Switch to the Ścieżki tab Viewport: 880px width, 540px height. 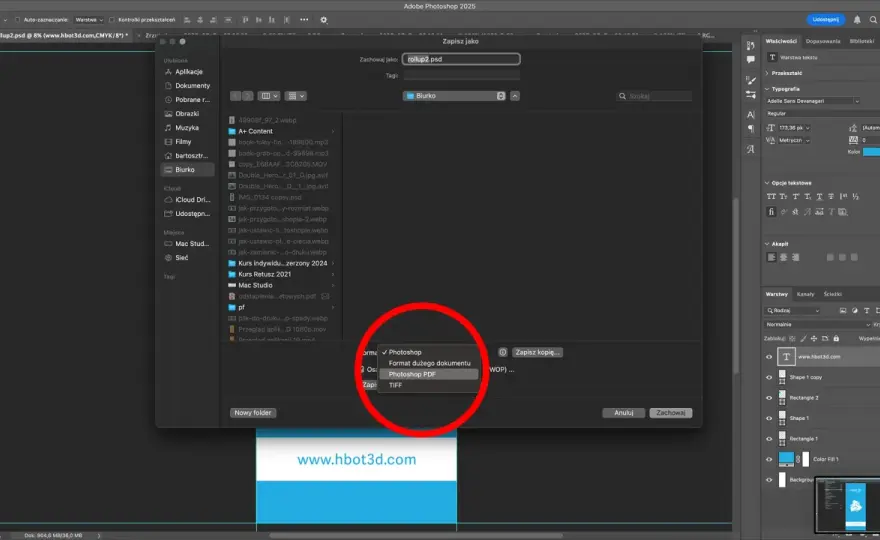(833, 294)
